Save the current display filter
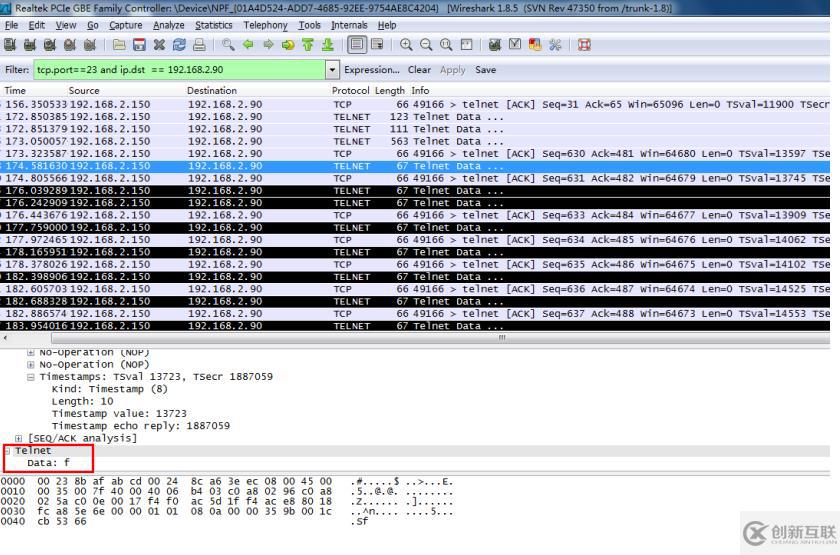840x555 pixels. (x=485, y=70)
